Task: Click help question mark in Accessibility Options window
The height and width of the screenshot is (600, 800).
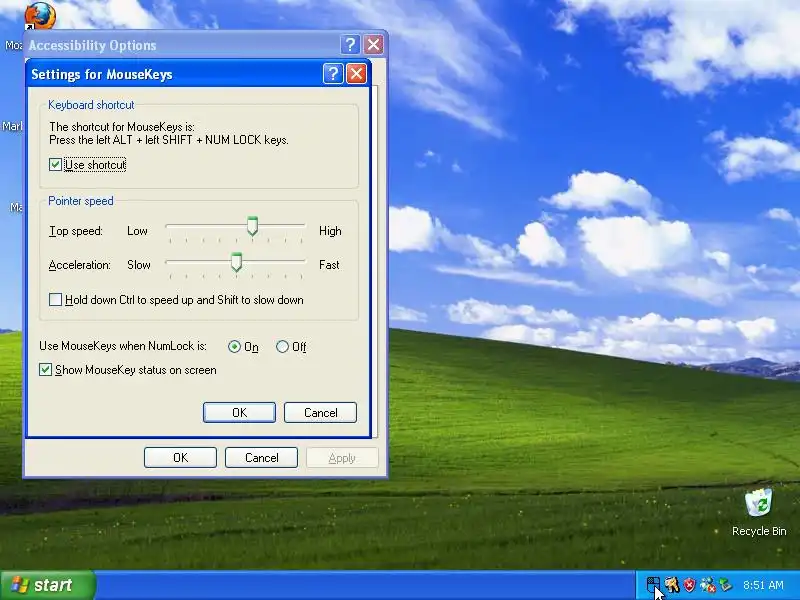Action: point(350,45)
